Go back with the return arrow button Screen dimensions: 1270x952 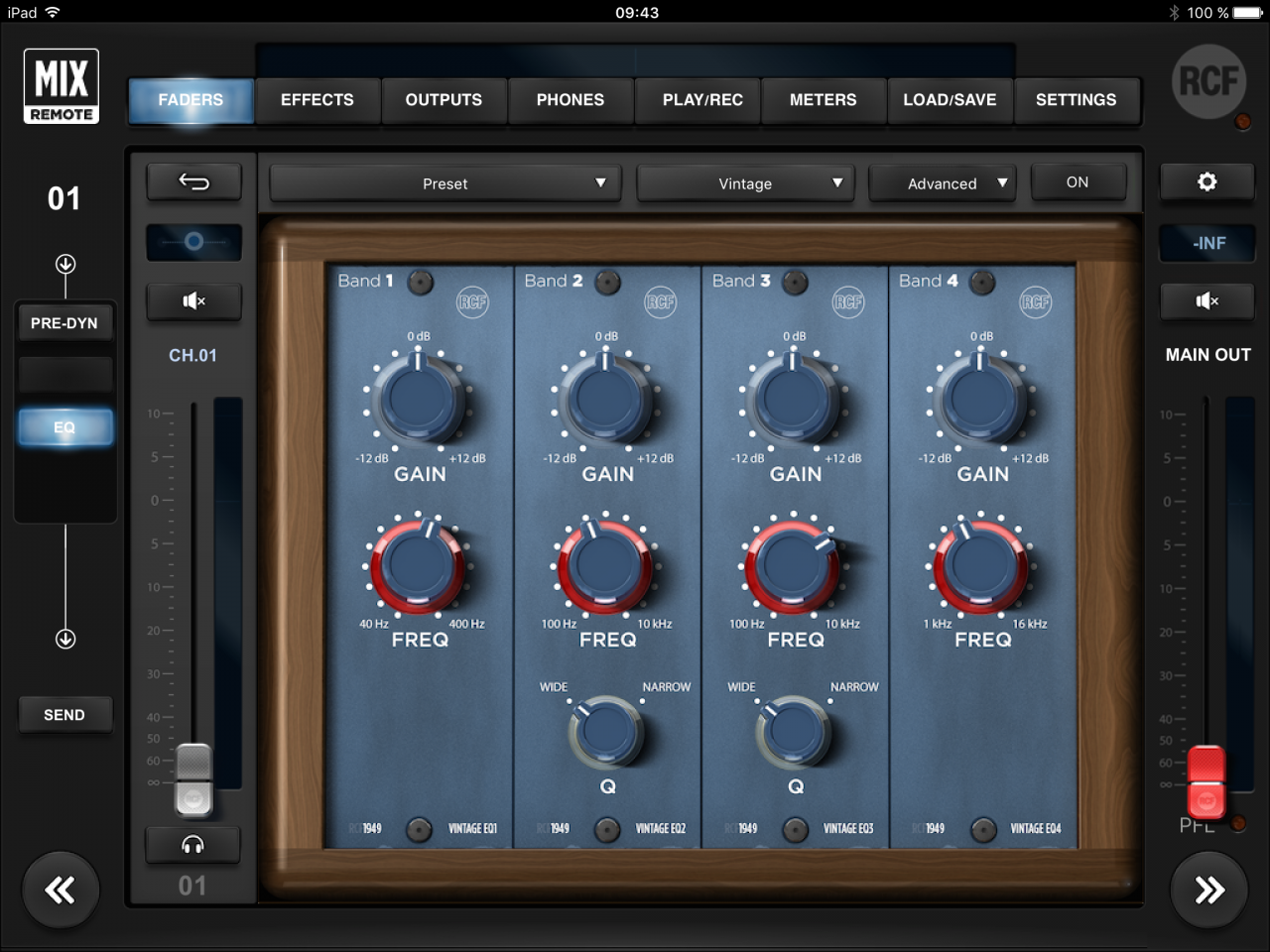click(193, 181)
